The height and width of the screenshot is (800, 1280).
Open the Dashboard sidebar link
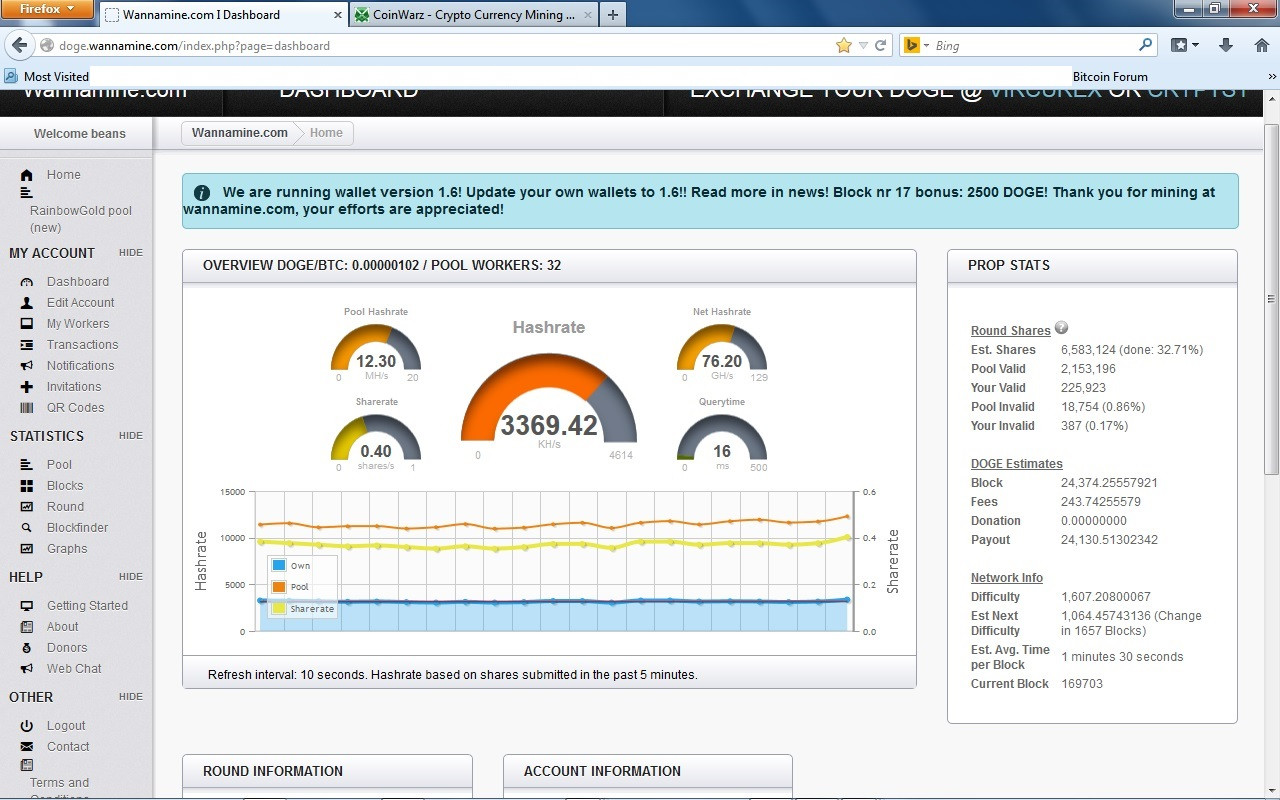(78, 282)
